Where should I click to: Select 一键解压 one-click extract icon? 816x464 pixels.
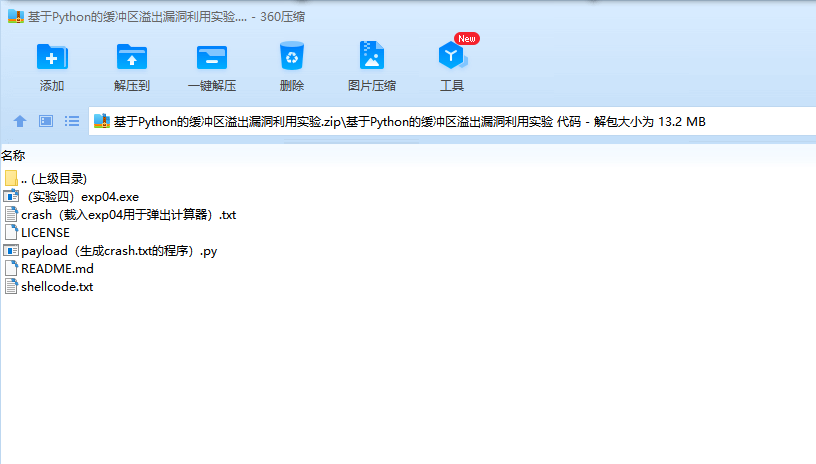click(212, 57)
